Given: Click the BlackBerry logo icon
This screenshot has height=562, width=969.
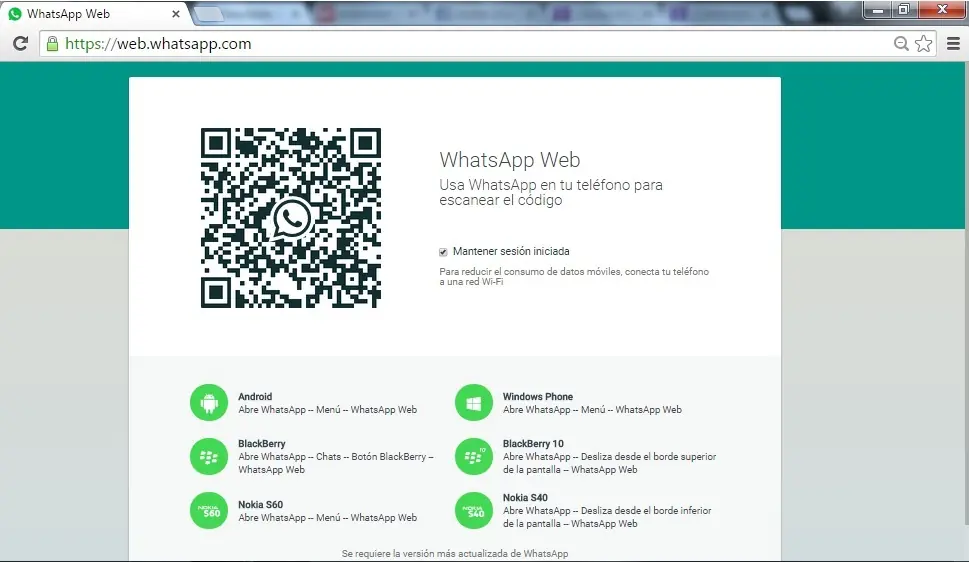Looking at the screenshot, I should pyautogui.click(x=209, y=456).
